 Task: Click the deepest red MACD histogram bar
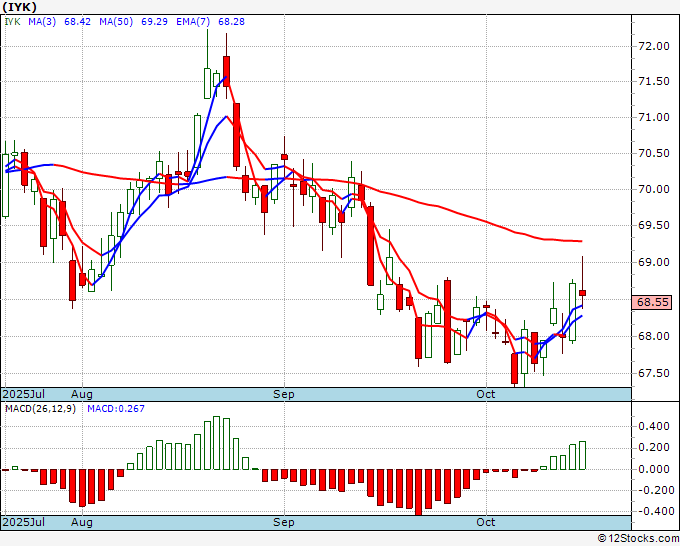[x=419, y=492]
